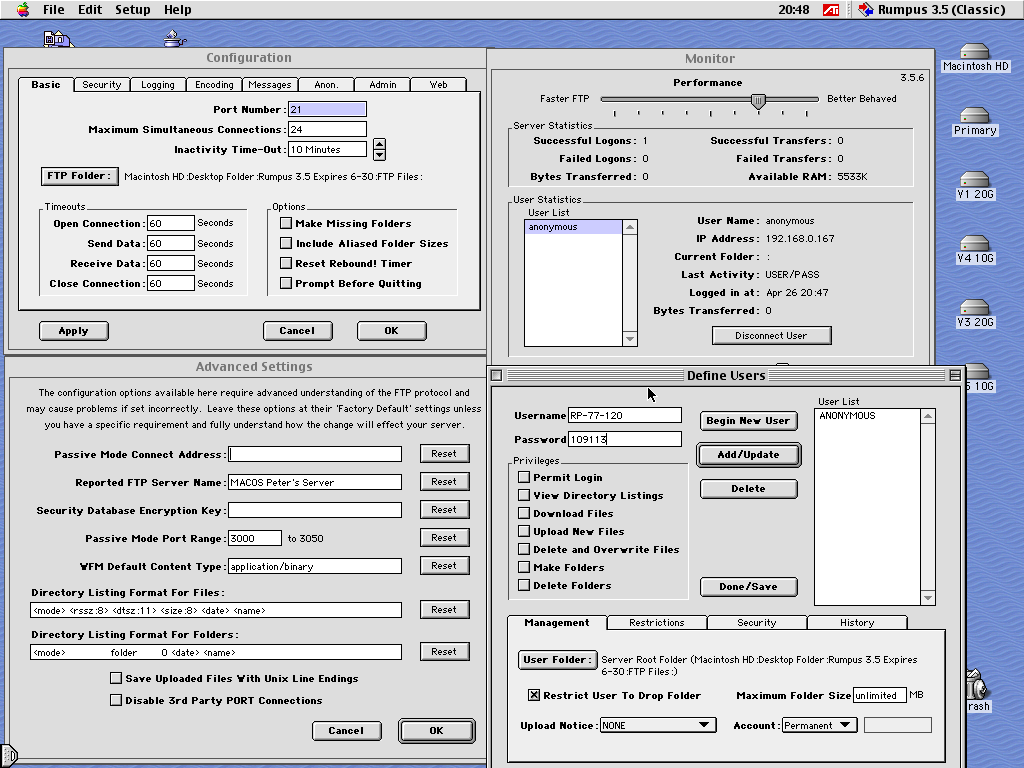Click the Disconnect User button
Screen dimensions: 1024x768
[x=771, y=336]
